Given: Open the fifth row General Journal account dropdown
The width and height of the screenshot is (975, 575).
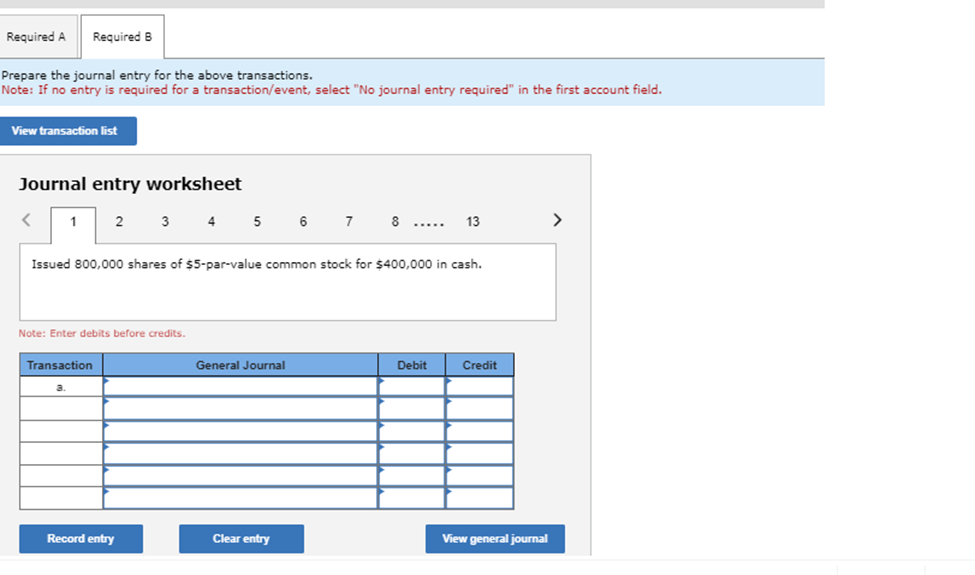Looking at the screenshot, I should (x=241, y=476).
